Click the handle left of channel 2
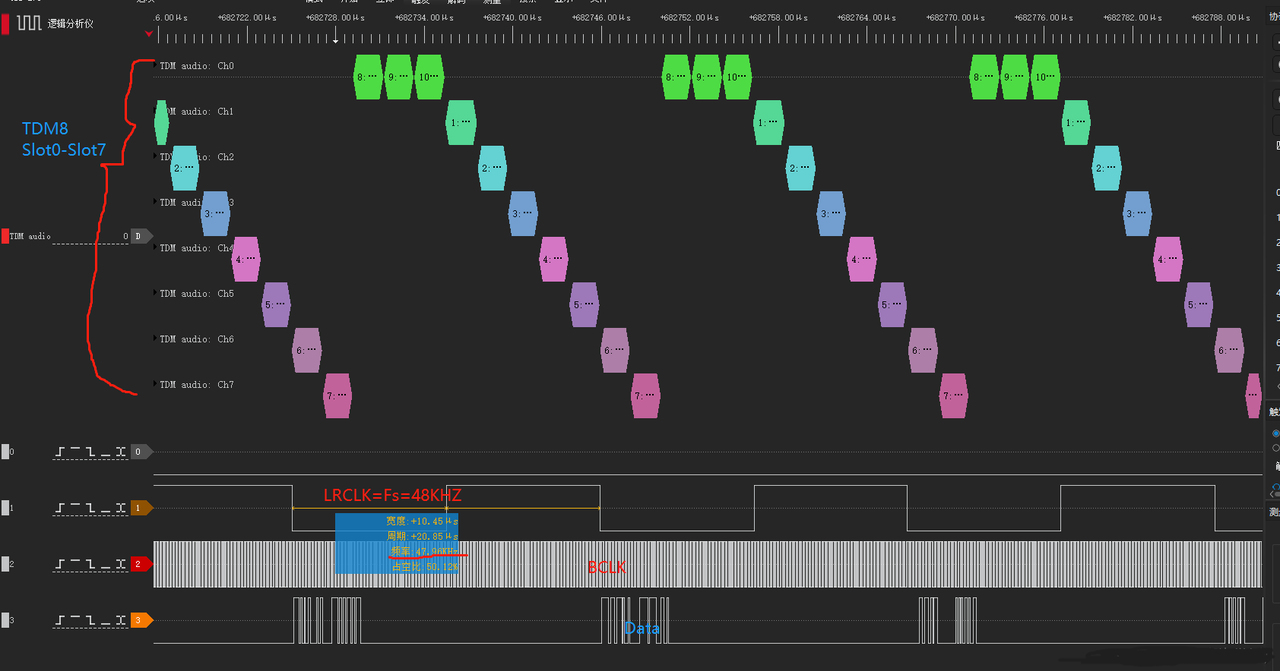The height and width of the screenshot is (671, 1280). point(5,564)
